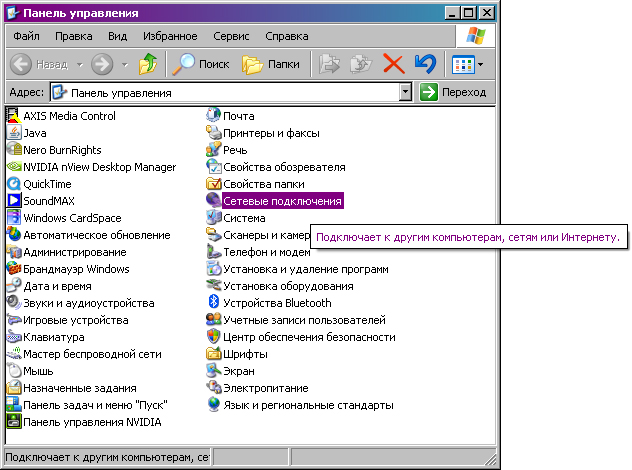Select the Сетевые подключения label

click(282, 201)
